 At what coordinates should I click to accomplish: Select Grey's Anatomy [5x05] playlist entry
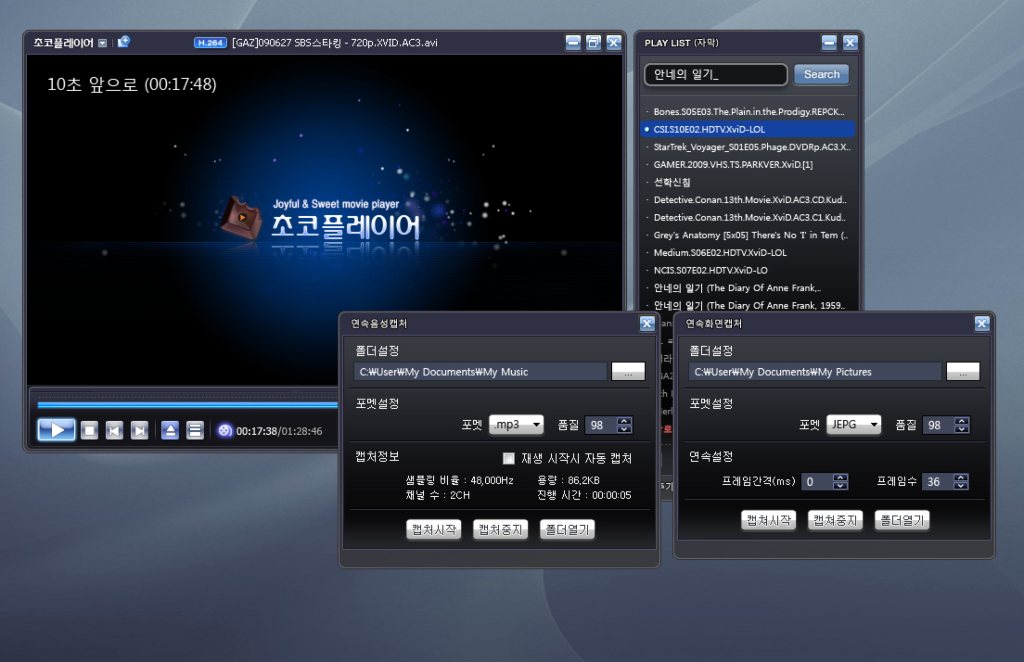tap(748, 235)
